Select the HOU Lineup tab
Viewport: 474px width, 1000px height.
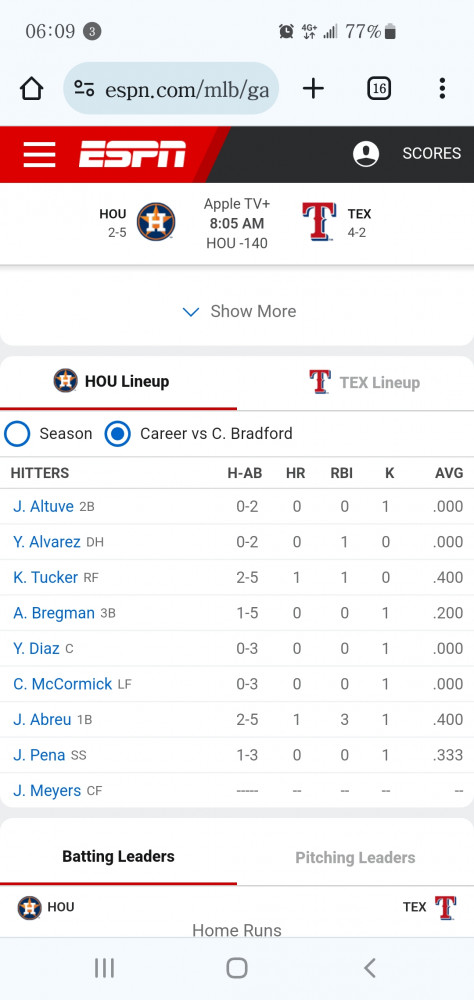[119, 383]
